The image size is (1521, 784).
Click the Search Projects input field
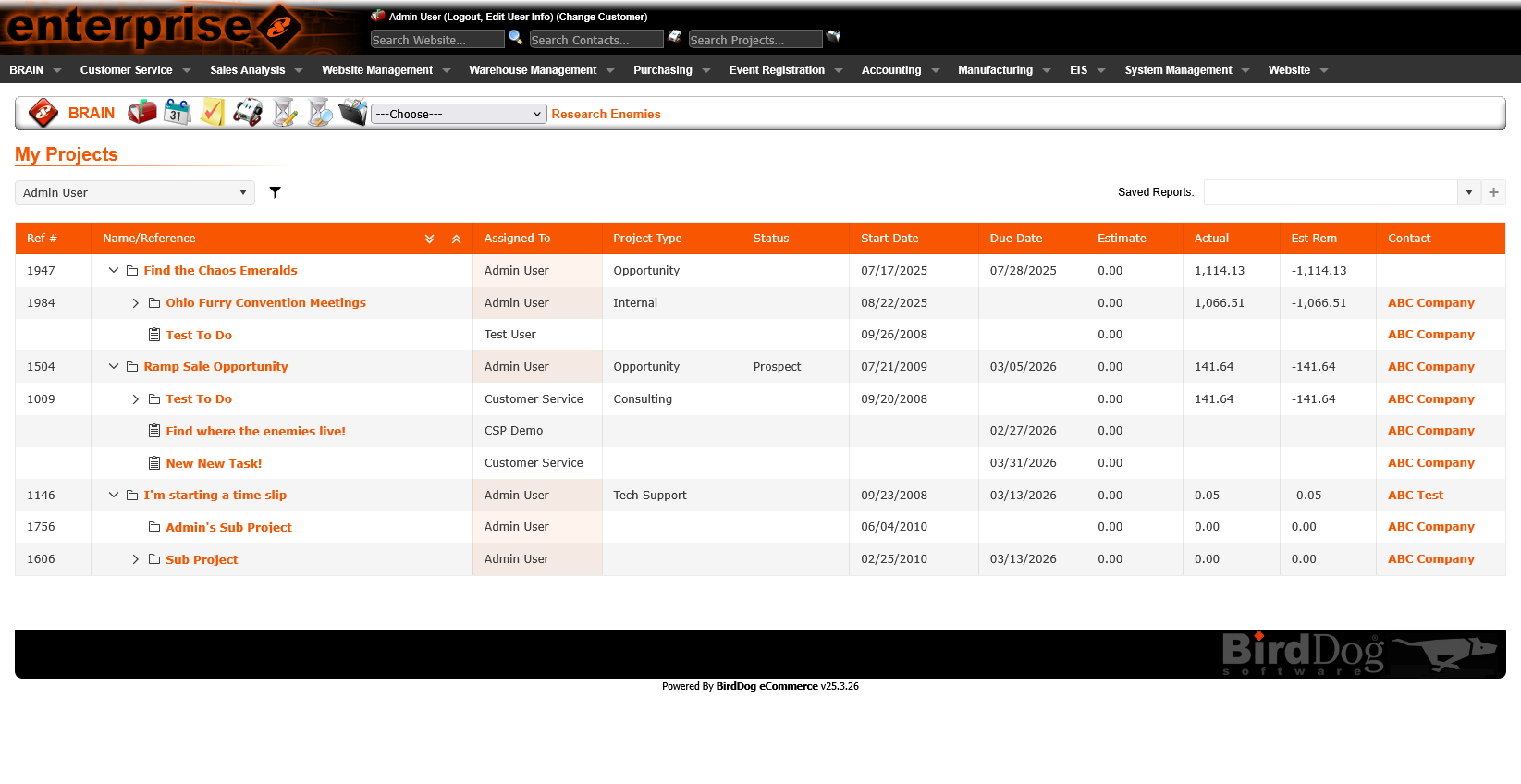coord(754,40)
